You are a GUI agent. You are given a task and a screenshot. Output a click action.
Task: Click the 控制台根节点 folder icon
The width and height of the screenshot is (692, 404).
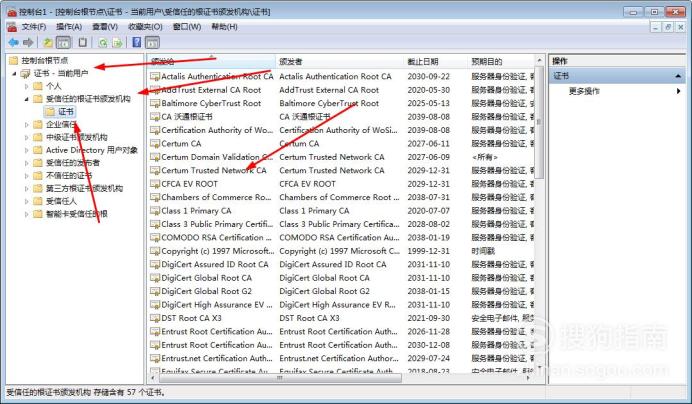(x=14, y=60)
